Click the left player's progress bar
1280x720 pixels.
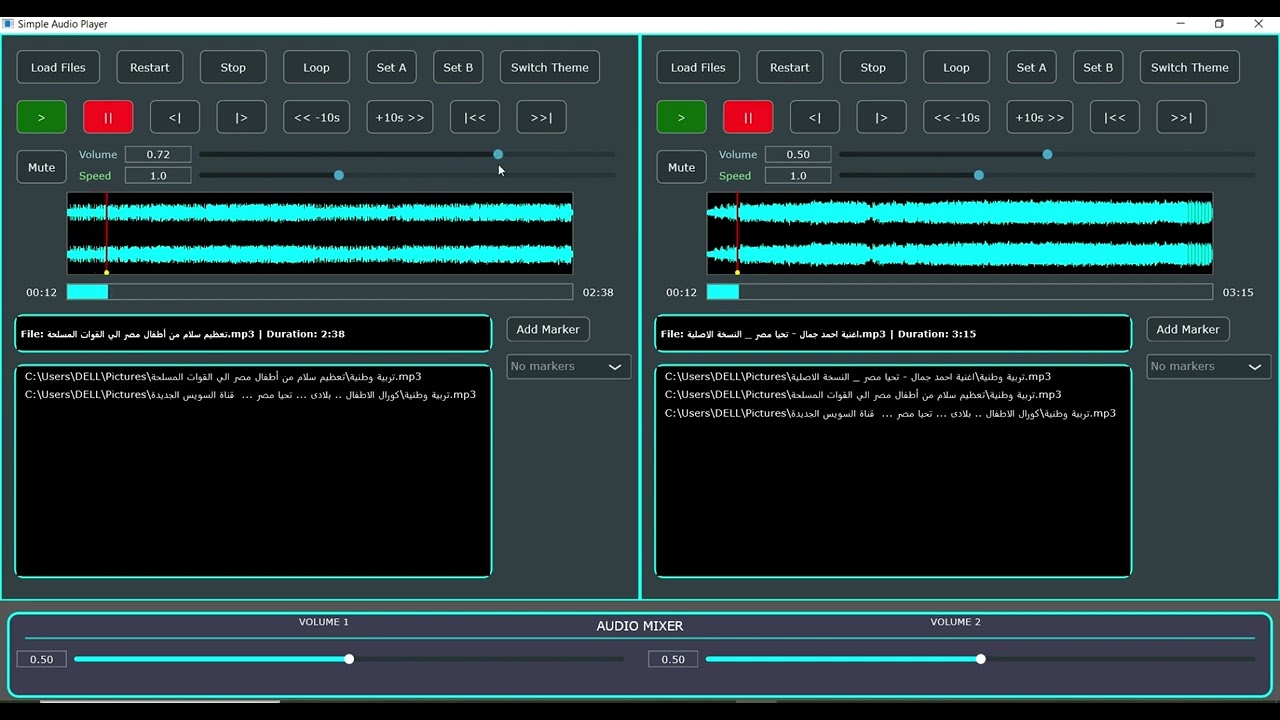[320, 292]
